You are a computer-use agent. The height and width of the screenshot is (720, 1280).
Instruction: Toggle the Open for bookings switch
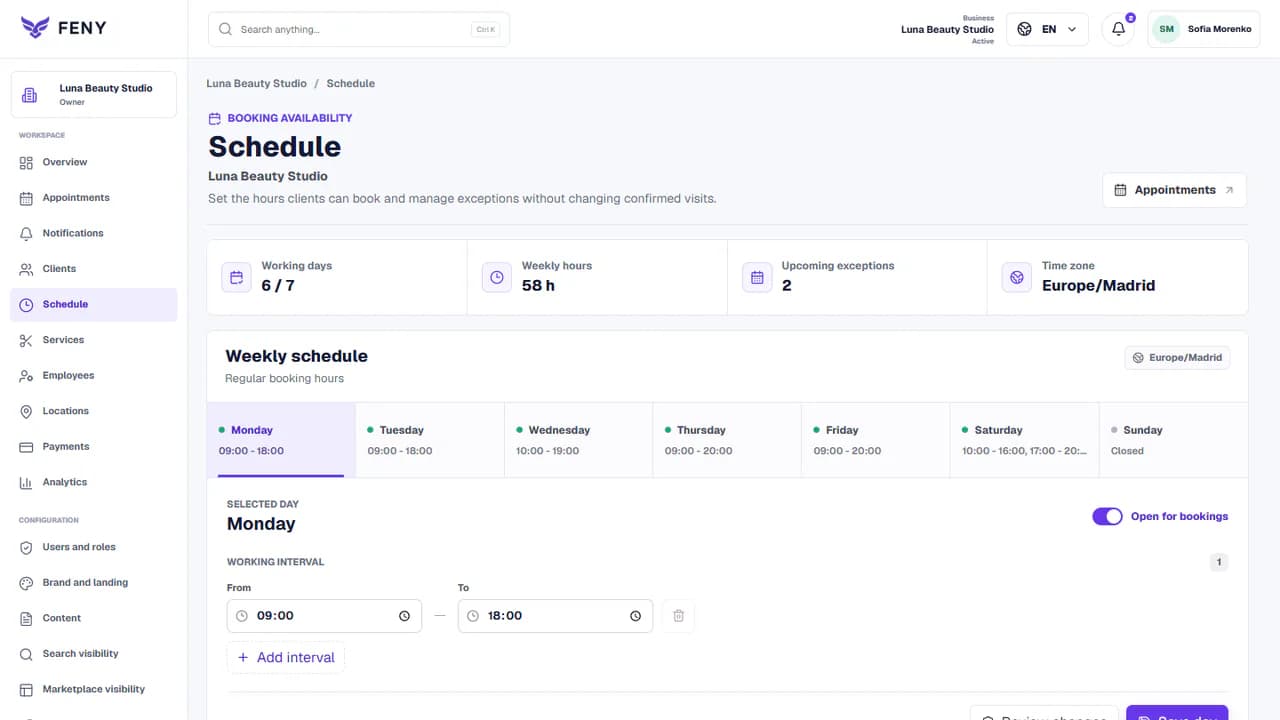point(1107,516)
